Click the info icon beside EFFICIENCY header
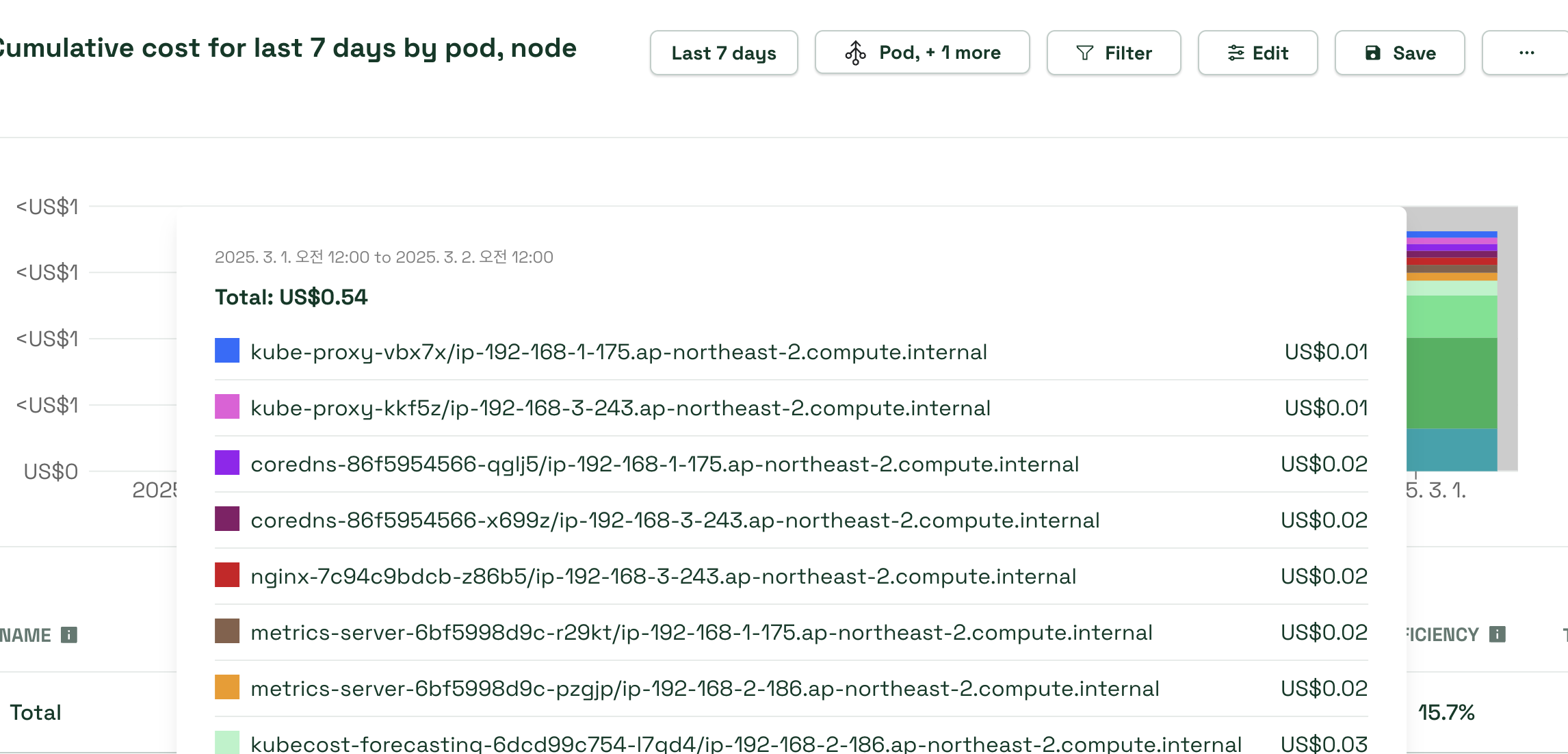The height and width of the screenshot is (754, 1568). [1498, 634]
